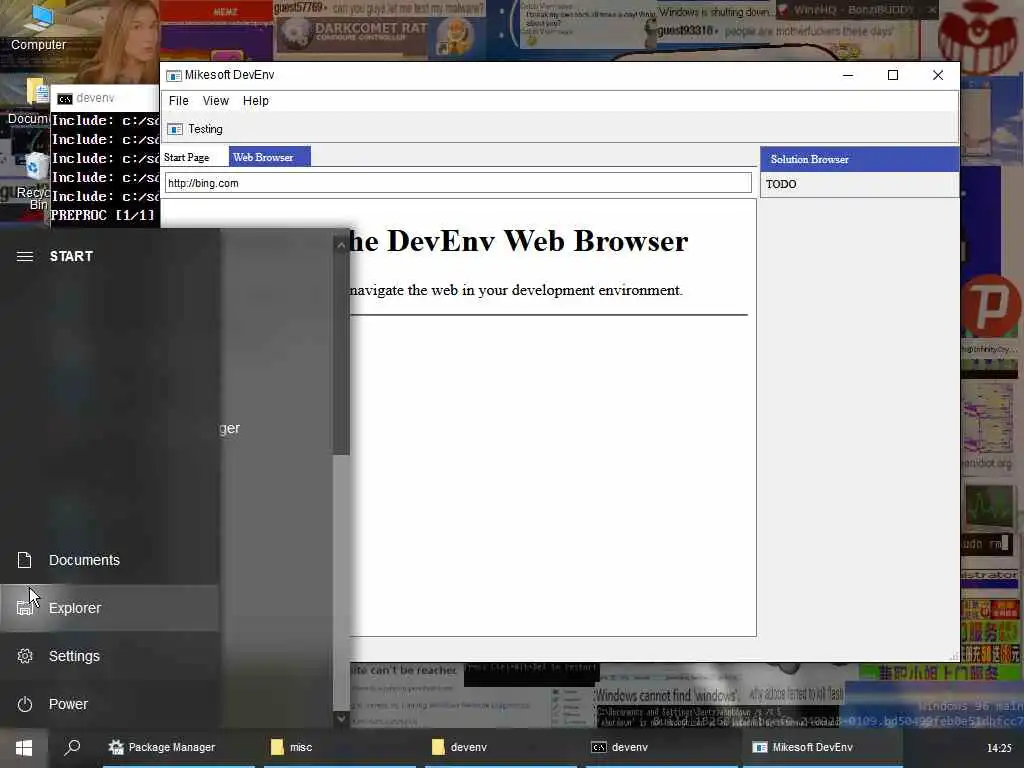Click the http://bing.com address field

pos(458,183)
